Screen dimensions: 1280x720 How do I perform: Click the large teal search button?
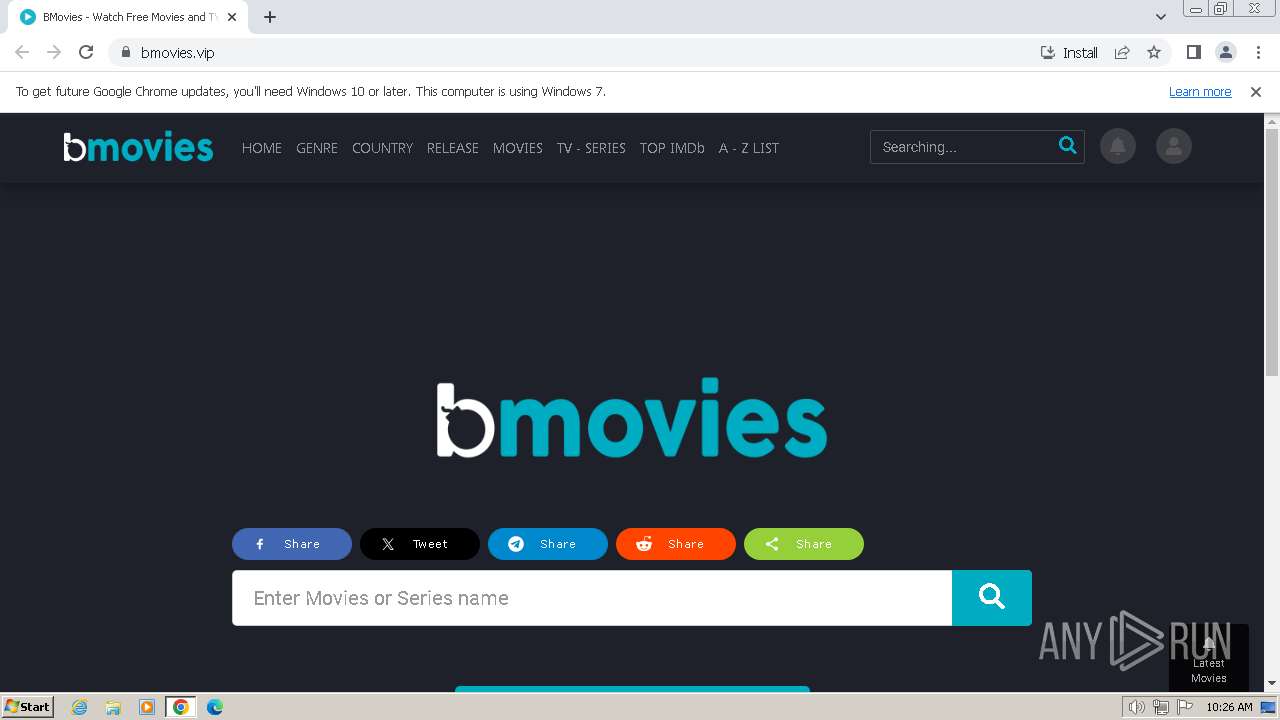[x=991, y=598]
